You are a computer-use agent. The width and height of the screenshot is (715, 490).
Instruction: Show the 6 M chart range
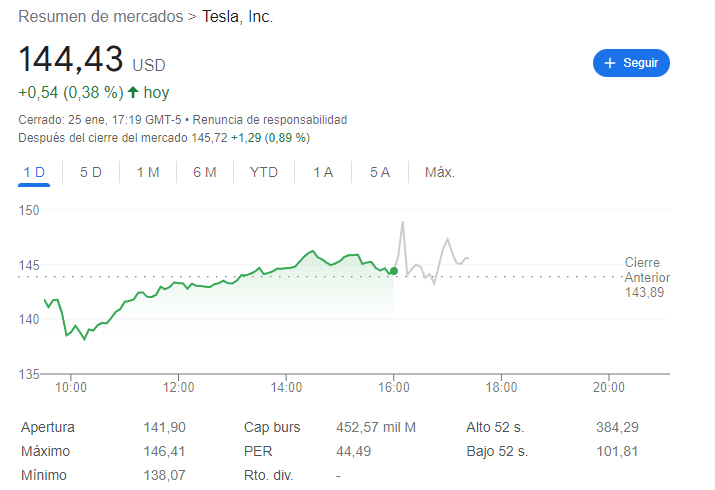click(205, 172)
